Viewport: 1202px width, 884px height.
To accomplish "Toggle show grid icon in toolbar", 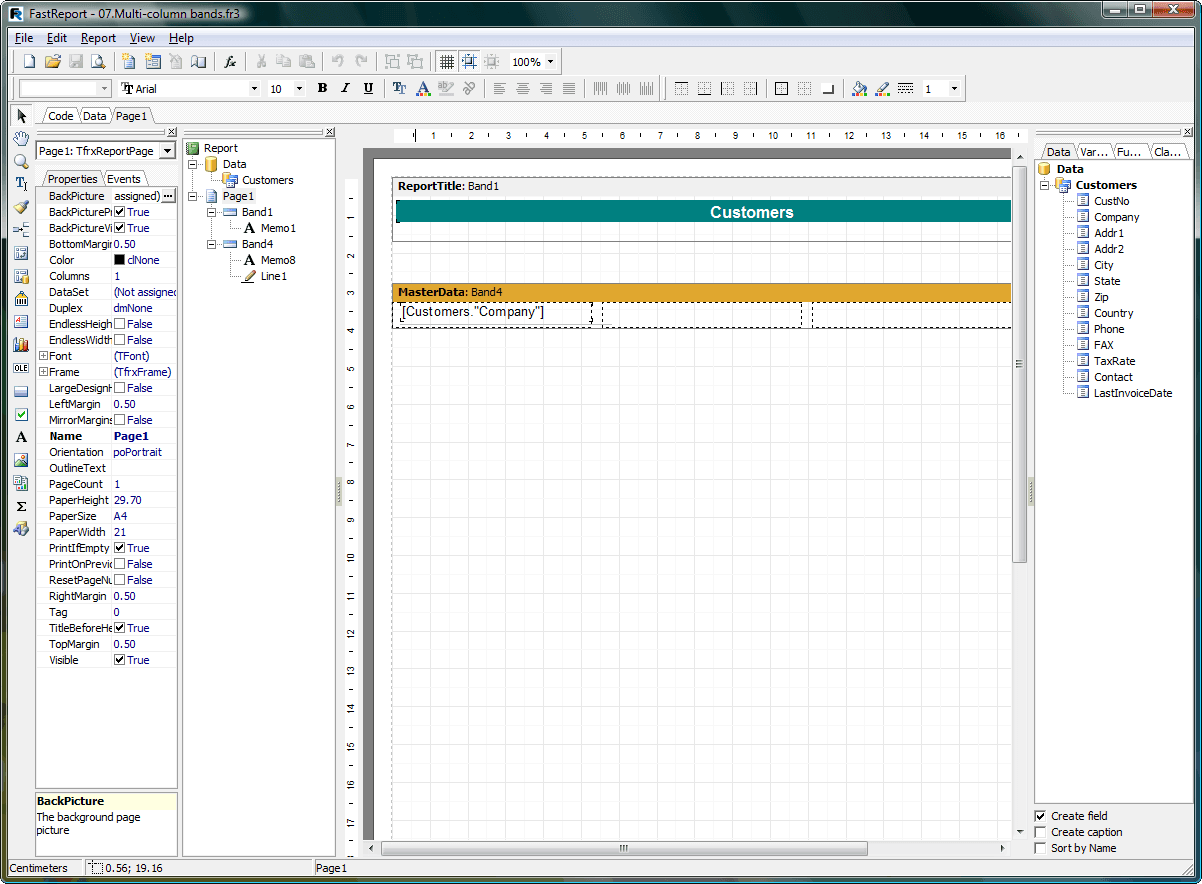I will coord(446,62).
